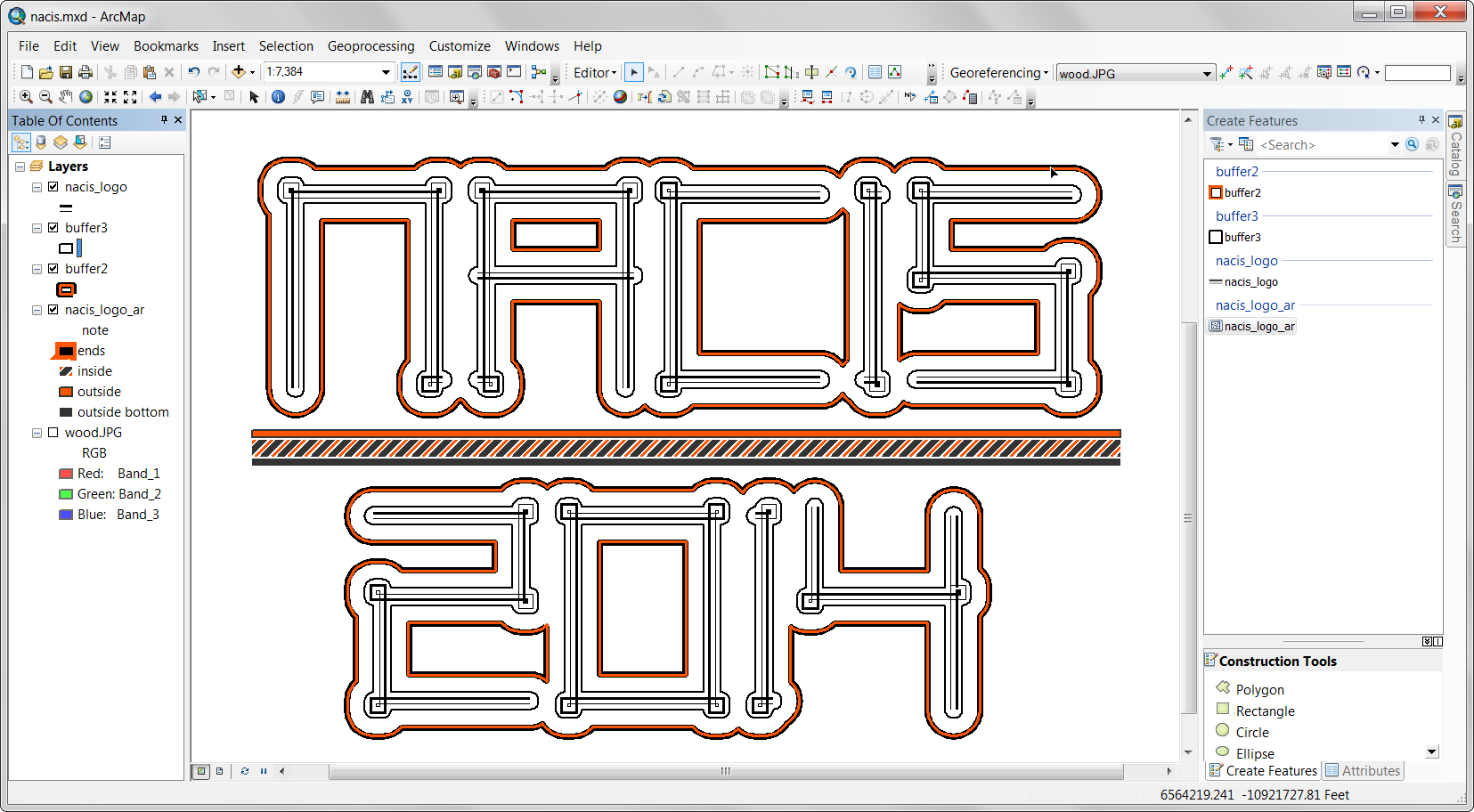Viewport: 1474px width, 812px height.
Task: Choose the Circle construction tool
Action: coord(1242,732)
